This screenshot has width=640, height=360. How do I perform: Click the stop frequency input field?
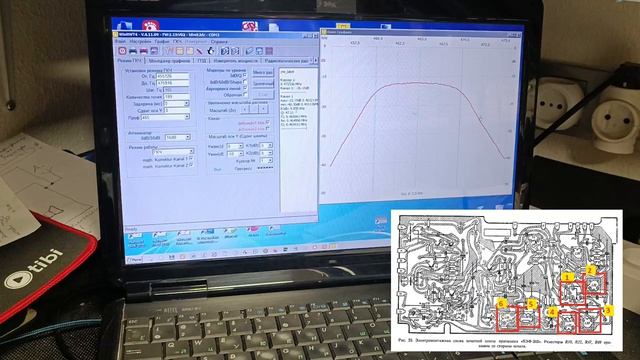tap(173, 83)
